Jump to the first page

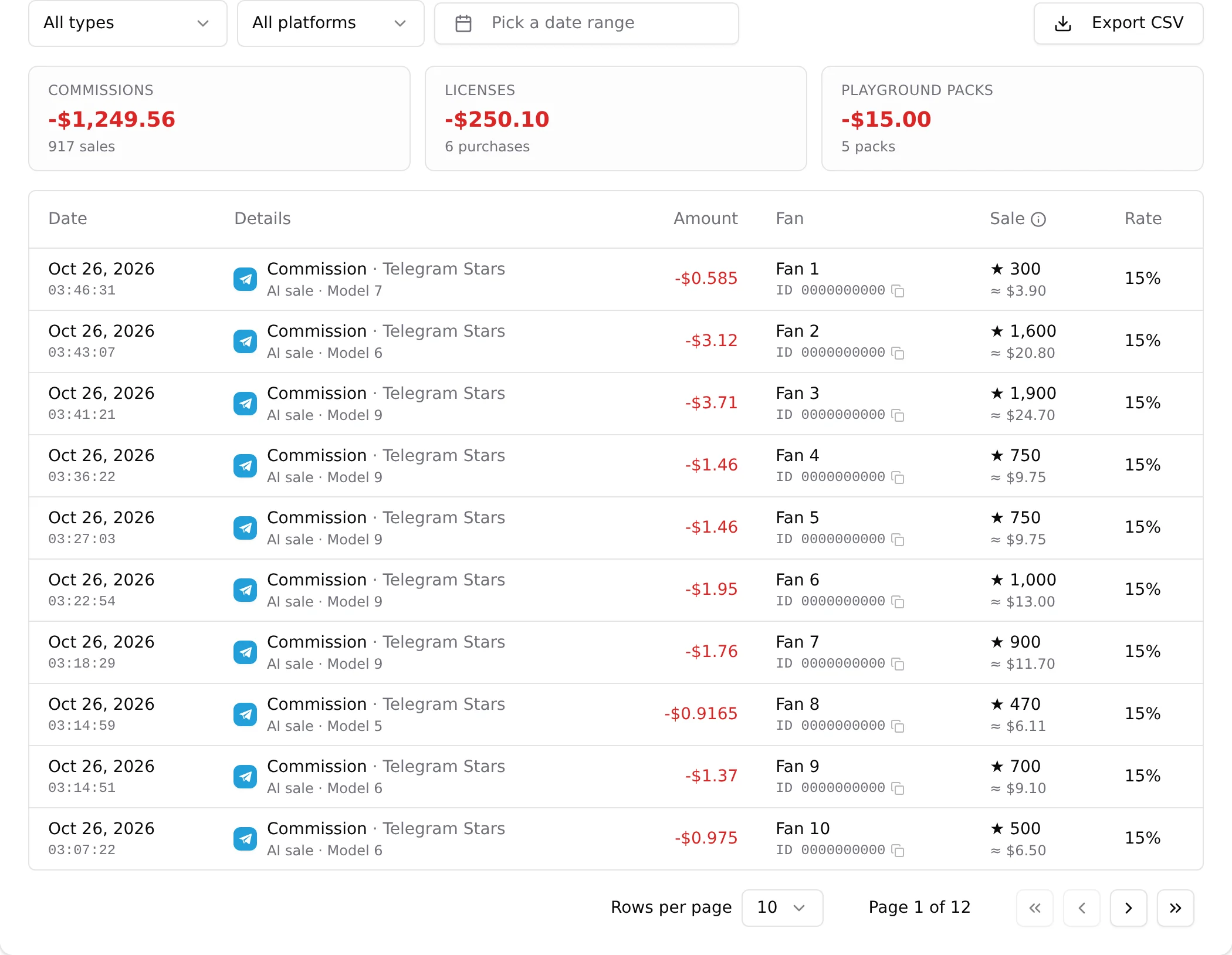tap(1034, 908)
